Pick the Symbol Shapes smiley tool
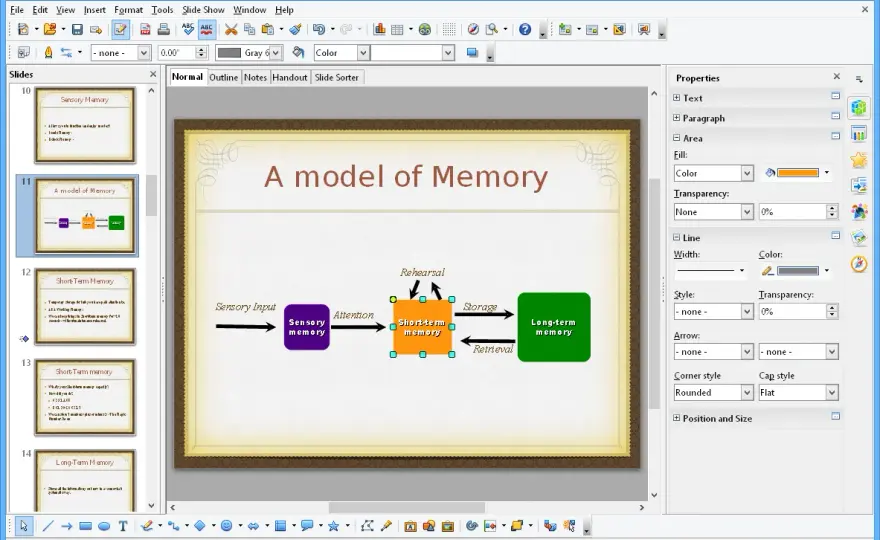The image size is (880, 540). point(226,526)
